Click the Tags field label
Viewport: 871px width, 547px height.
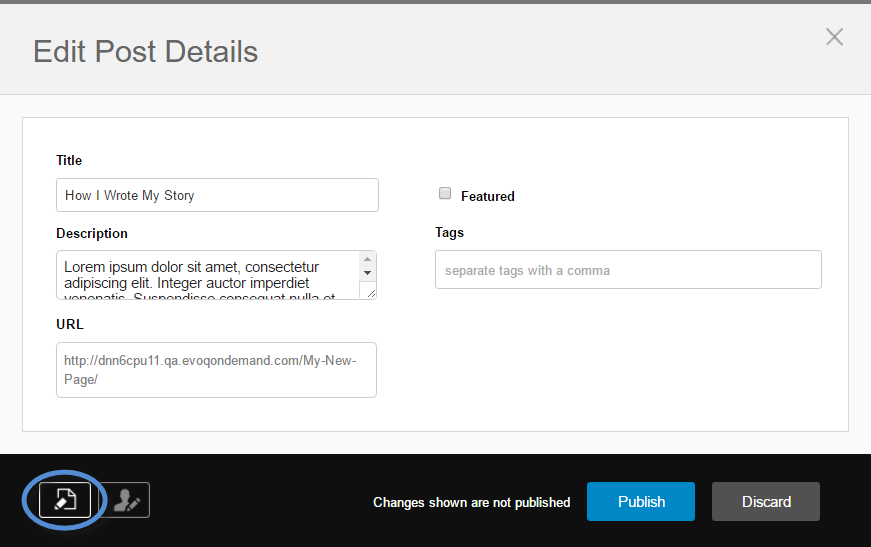[x=450, y=232]
